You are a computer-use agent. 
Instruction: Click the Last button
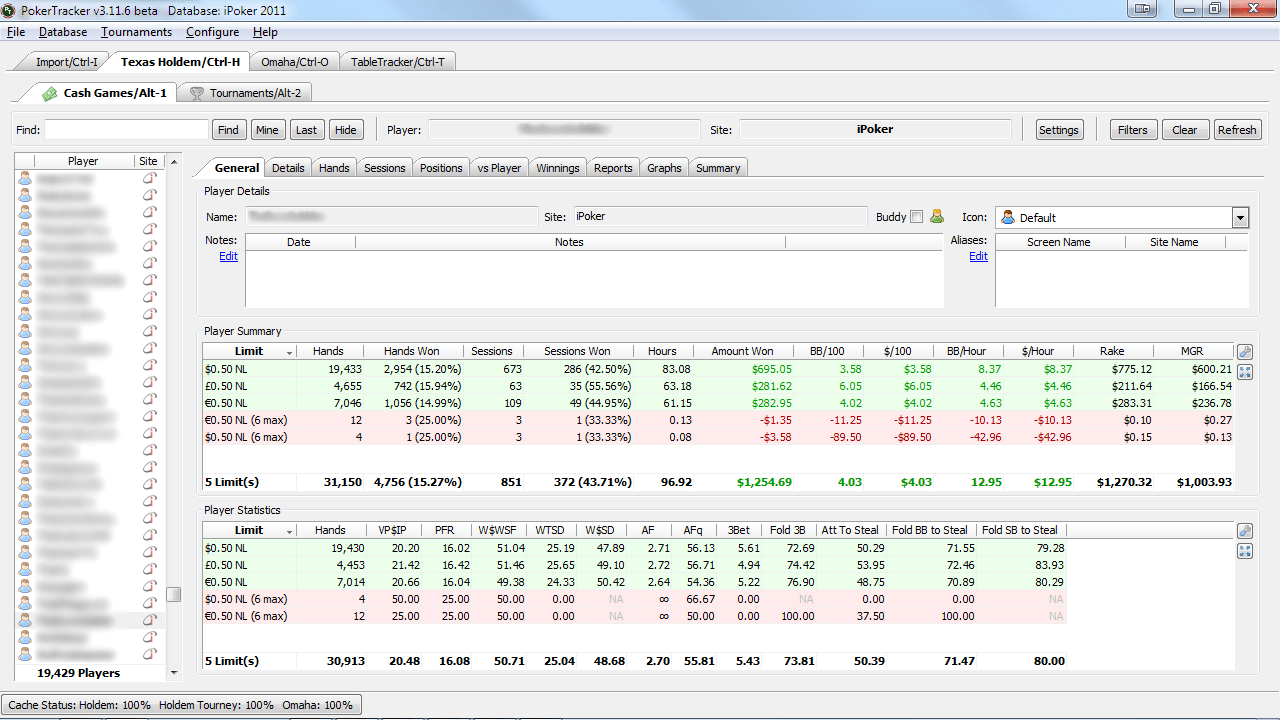tap(307, 130)
